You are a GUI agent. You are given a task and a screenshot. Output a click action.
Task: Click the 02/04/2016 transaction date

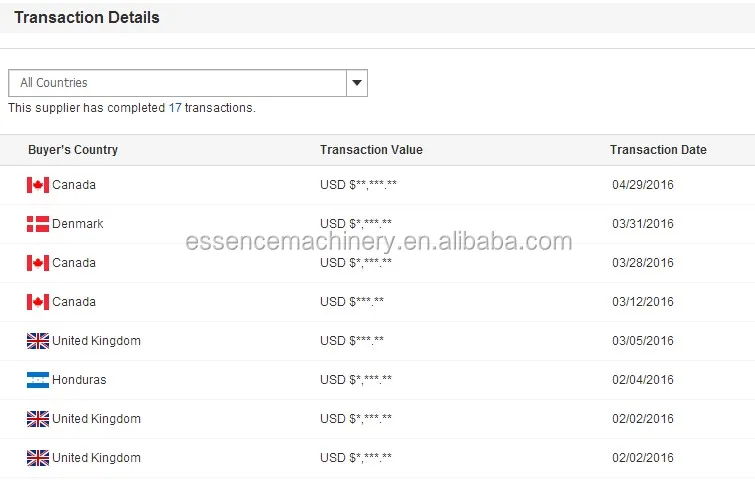tap(643, 380)
